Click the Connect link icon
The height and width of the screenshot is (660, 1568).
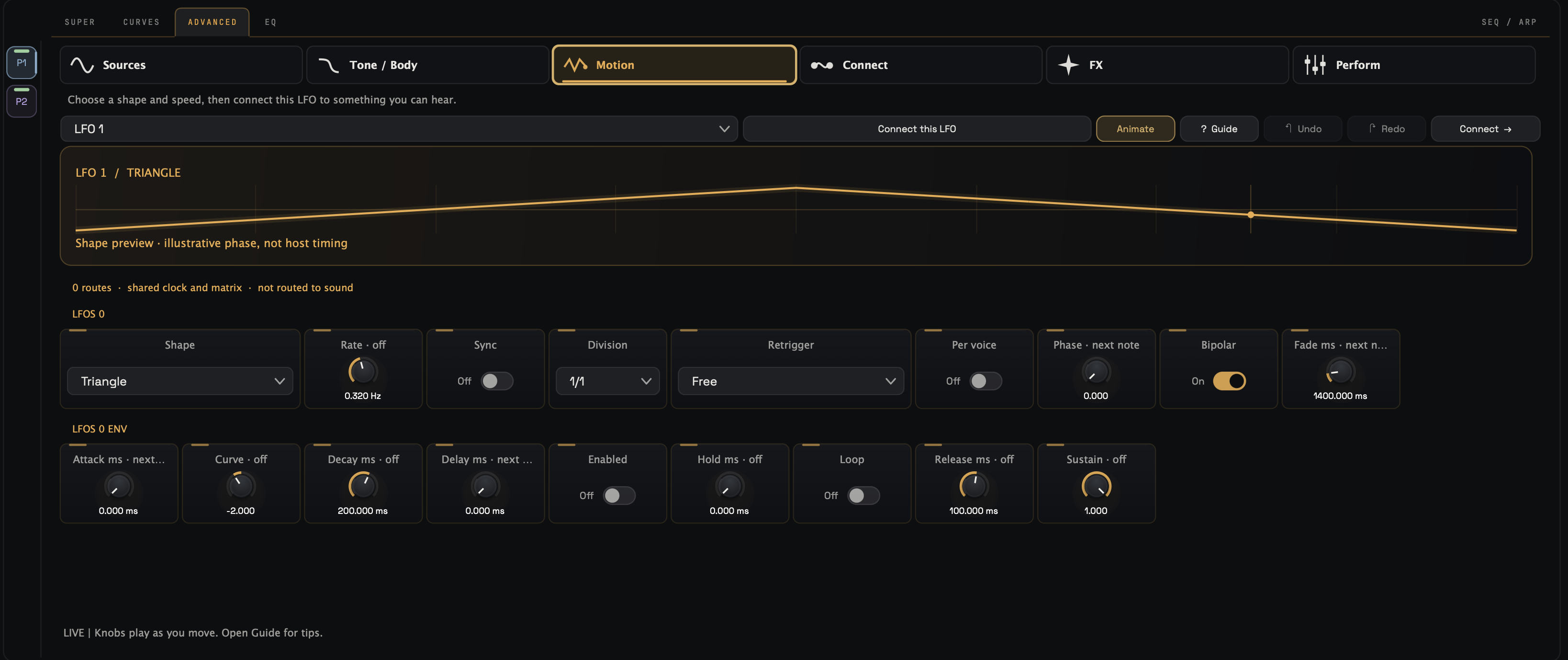tap(822, 65)
